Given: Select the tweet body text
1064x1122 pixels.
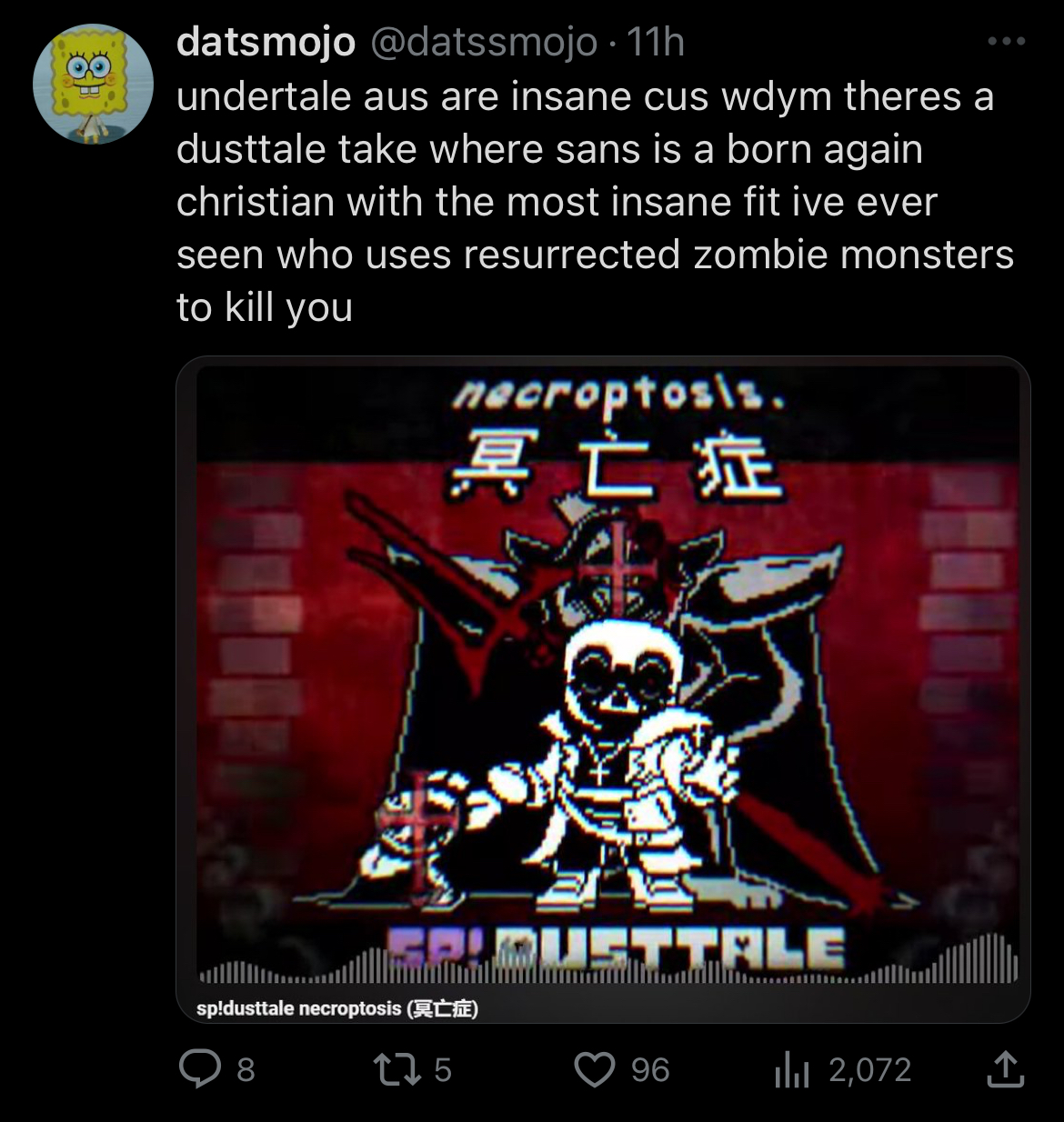Looking at the screenshot, I should point(595,202).
